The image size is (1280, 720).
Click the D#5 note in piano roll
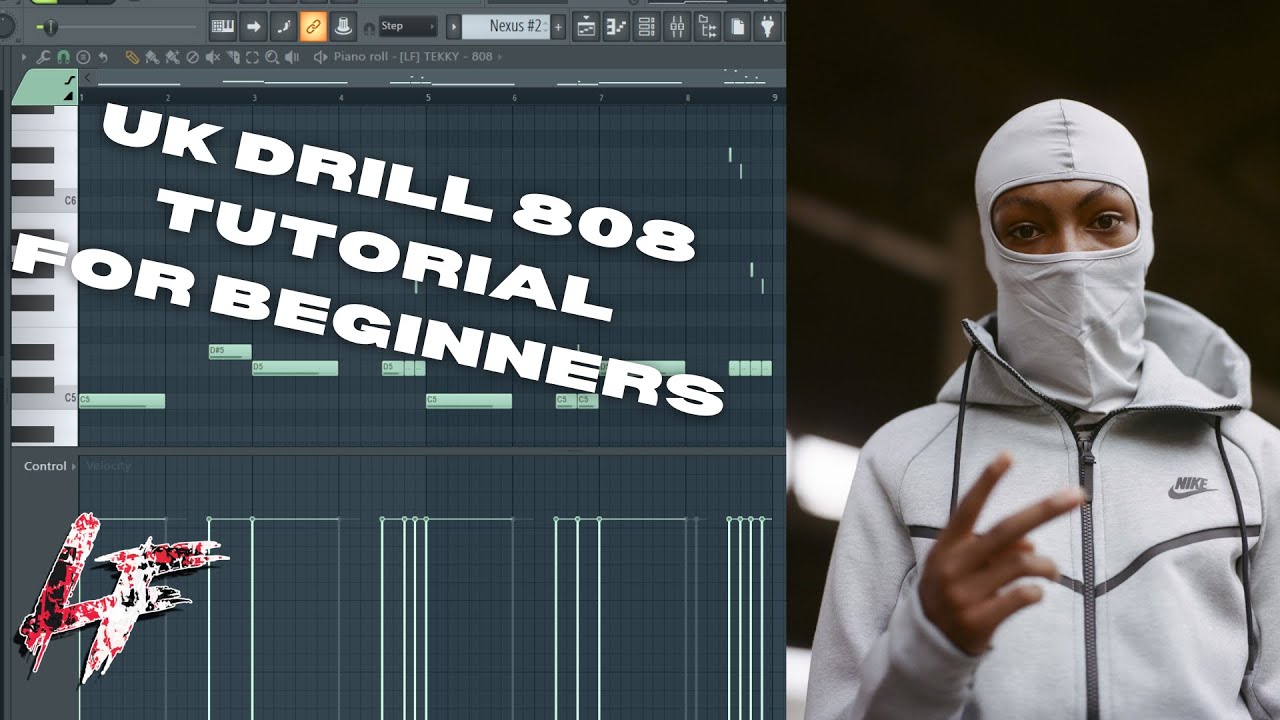pos(230,351)
